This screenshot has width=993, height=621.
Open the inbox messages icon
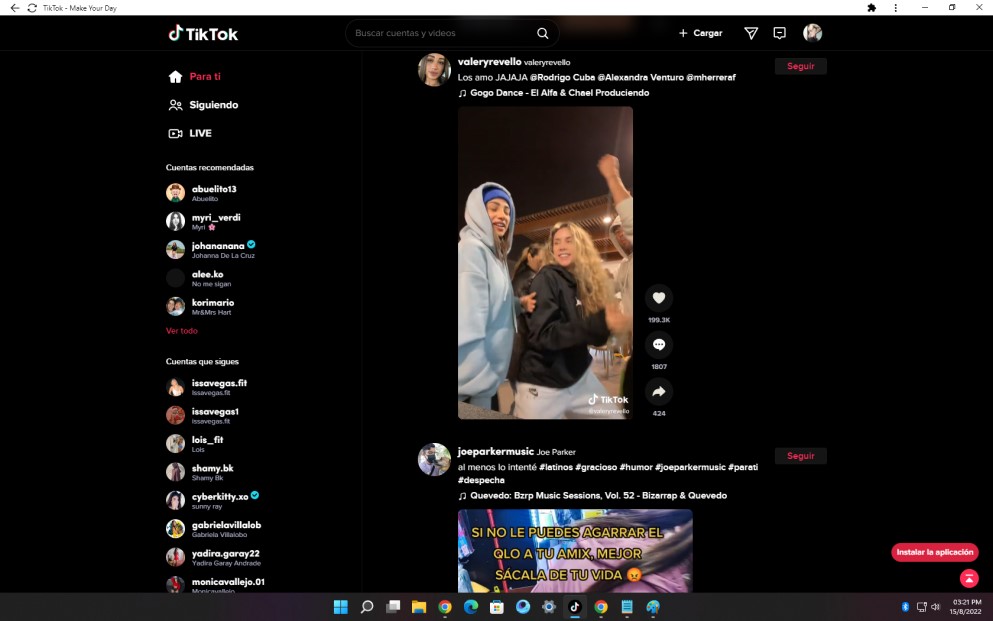pos(781,33)
